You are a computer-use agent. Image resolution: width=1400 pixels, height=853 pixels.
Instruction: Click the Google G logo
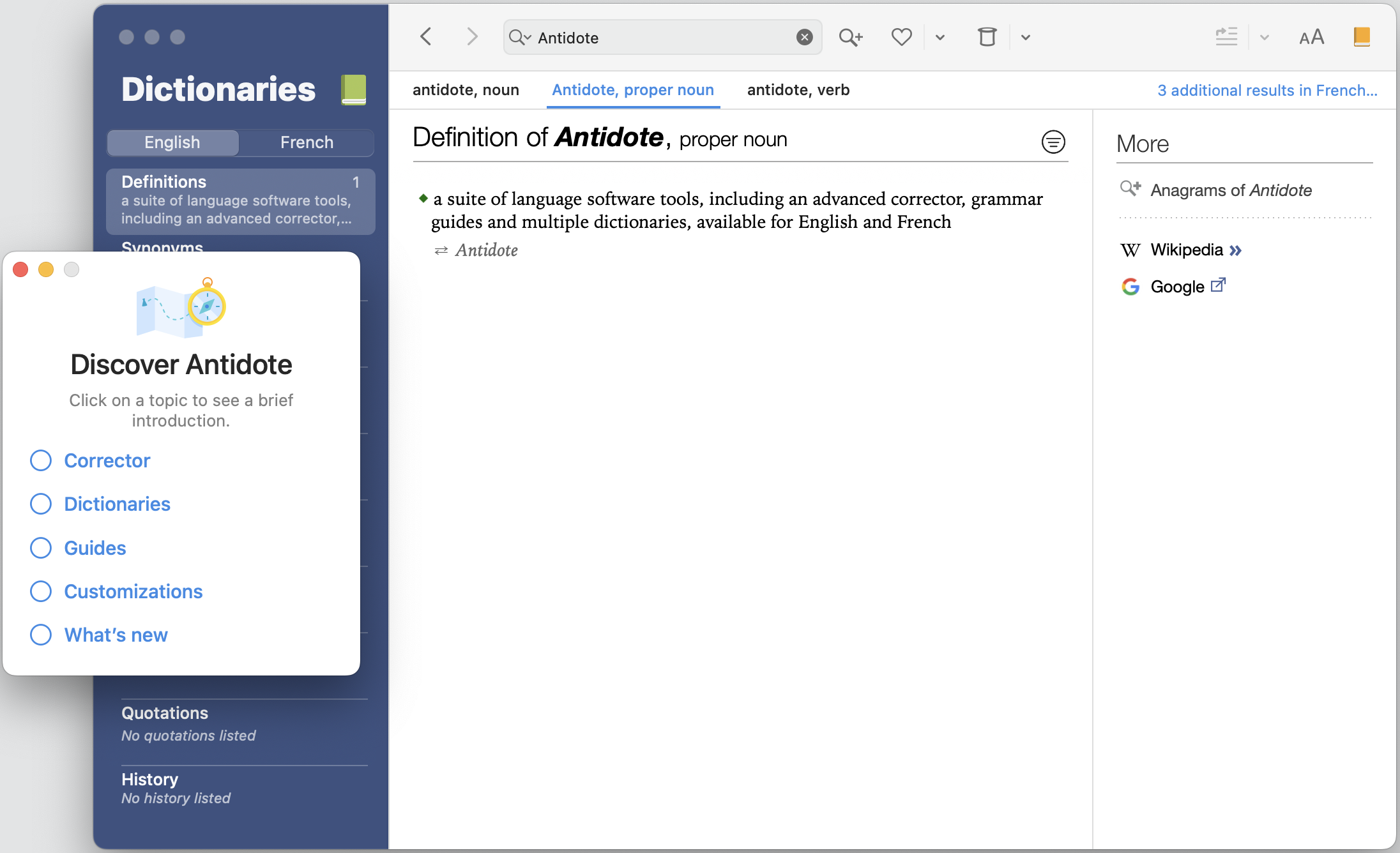pos(1130,287)
